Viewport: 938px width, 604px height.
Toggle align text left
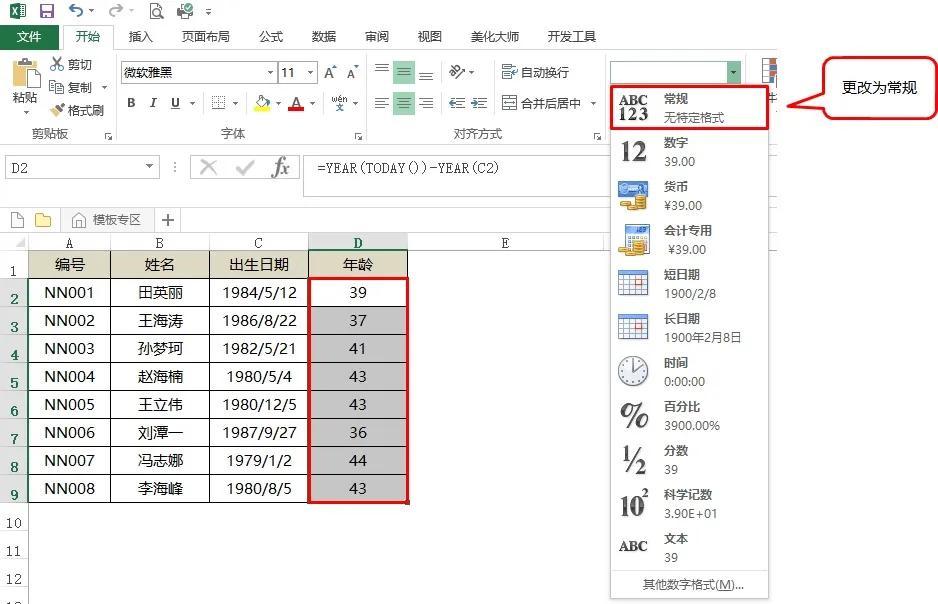382,103
